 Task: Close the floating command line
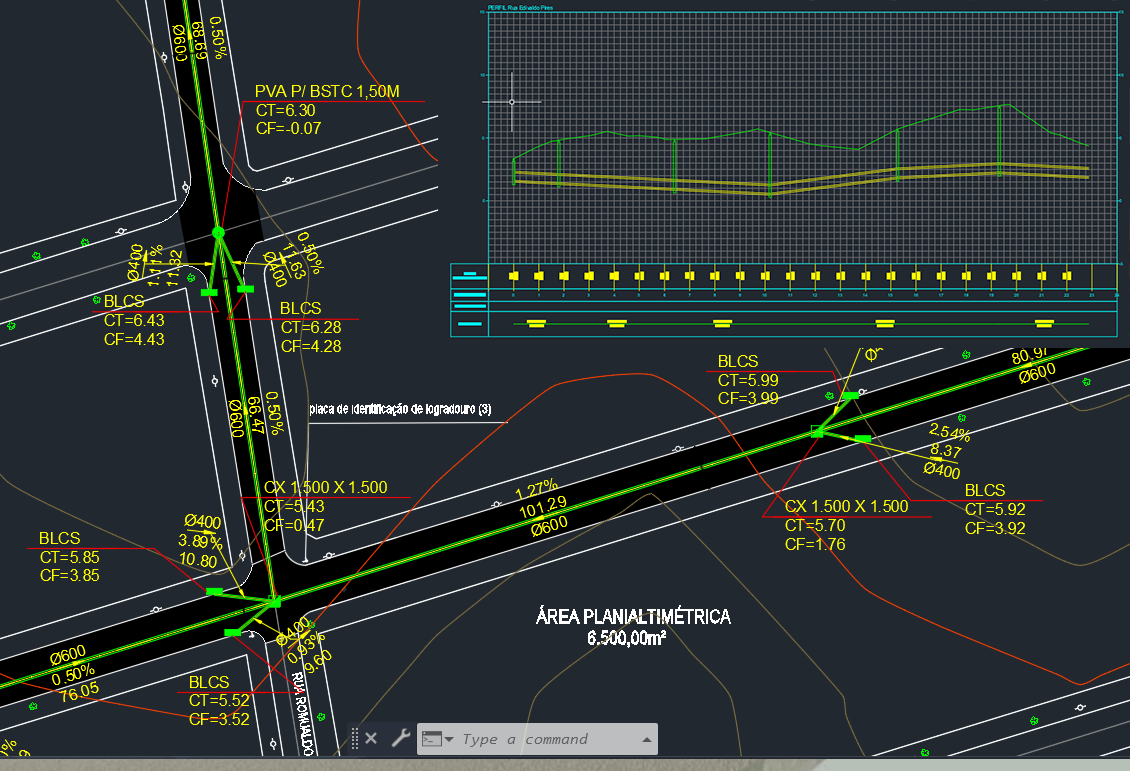tap(371, 738)
